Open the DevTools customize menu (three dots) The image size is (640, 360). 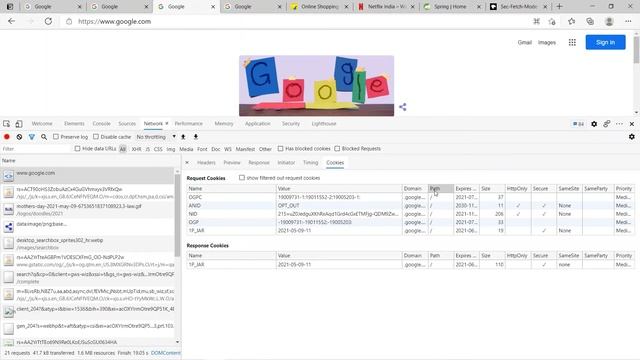click(x=619, y=124)
